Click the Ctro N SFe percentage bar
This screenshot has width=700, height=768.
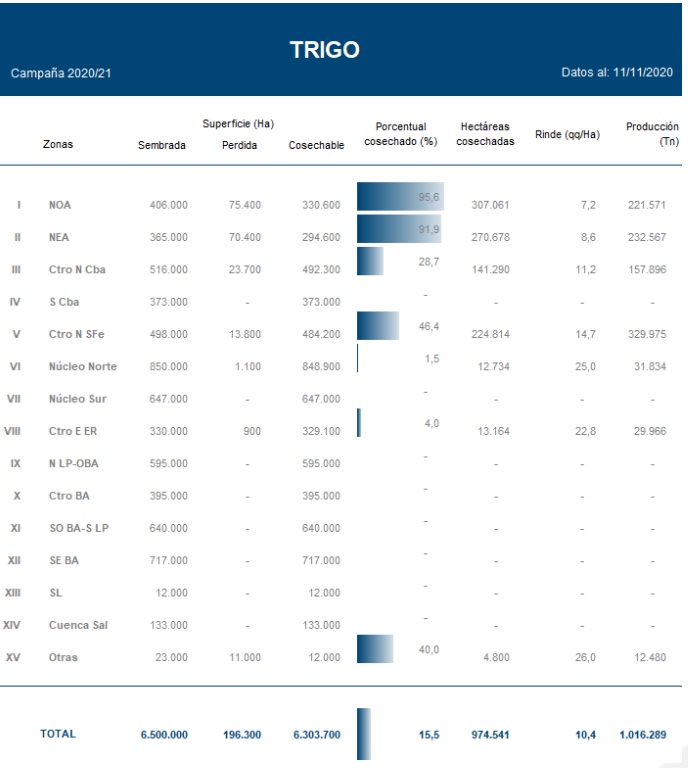click(377, 326)
